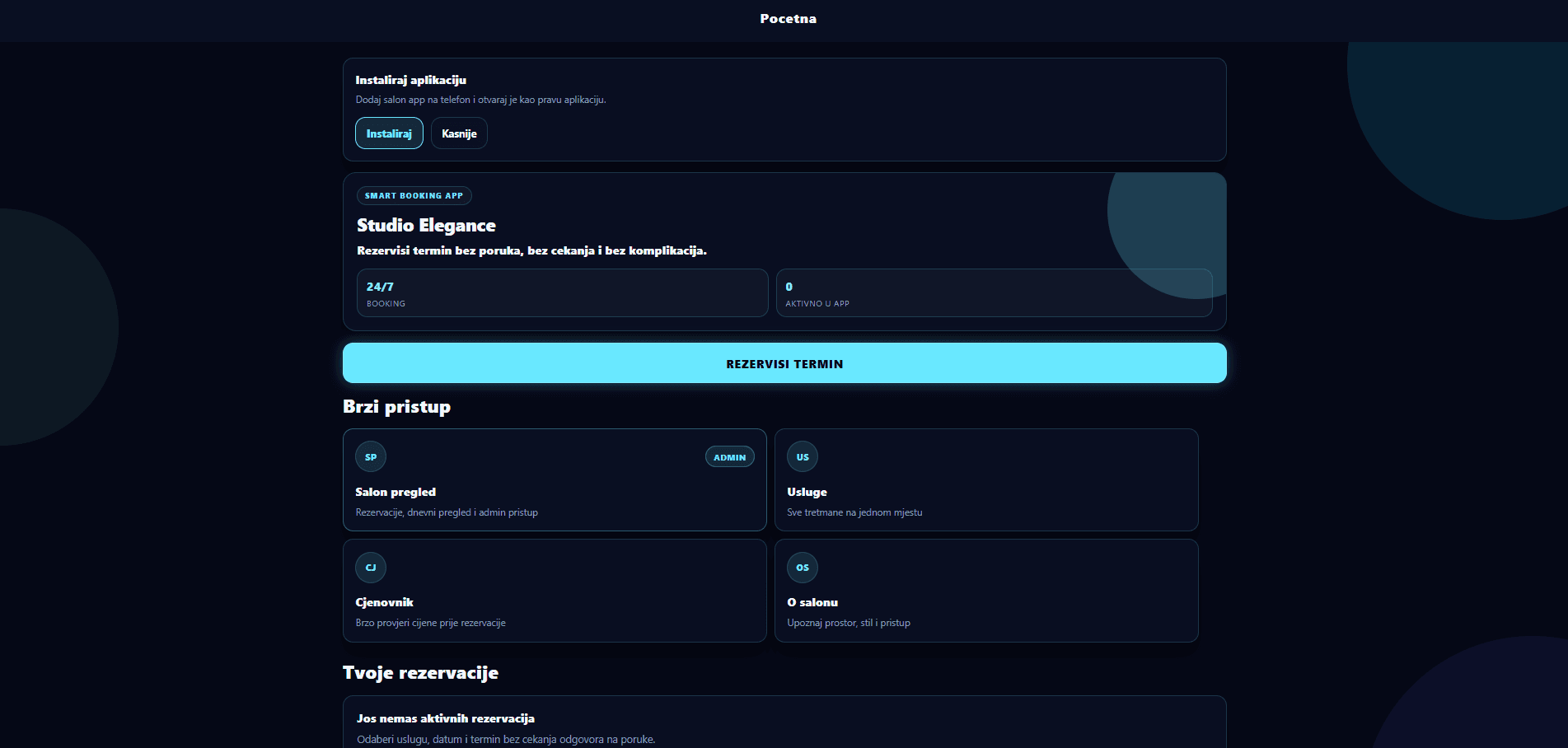Click text 'Brzo provjeri cijene prije rezervacije'

[431, 623]
